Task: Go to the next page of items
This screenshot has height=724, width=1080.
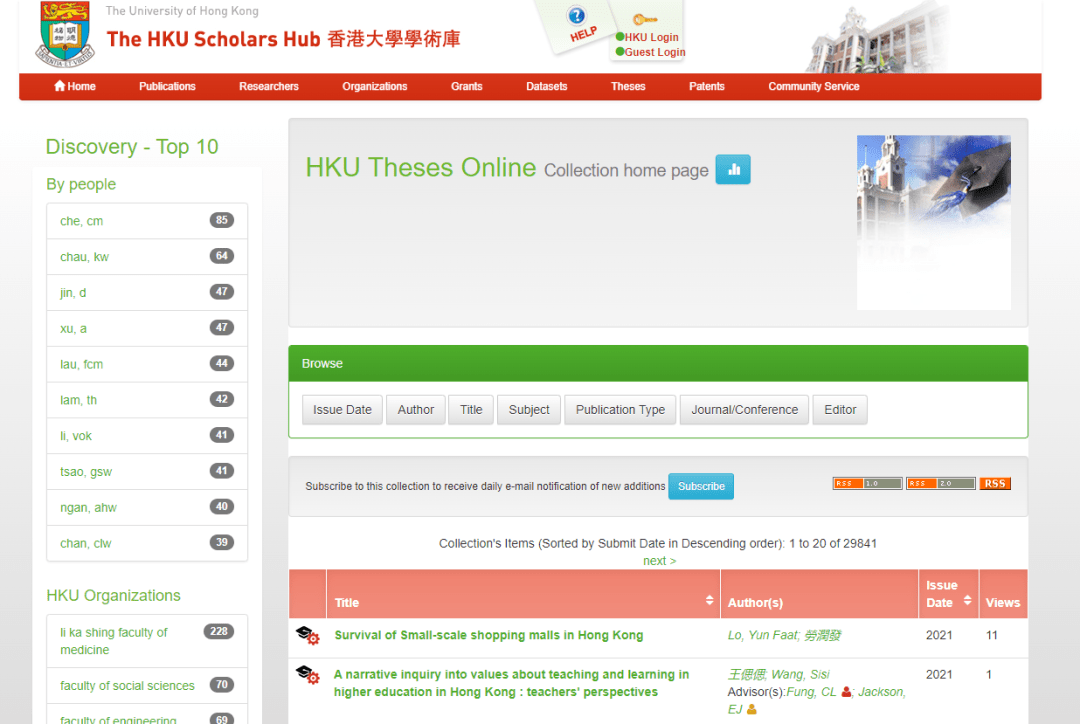Action: [660, 561]
